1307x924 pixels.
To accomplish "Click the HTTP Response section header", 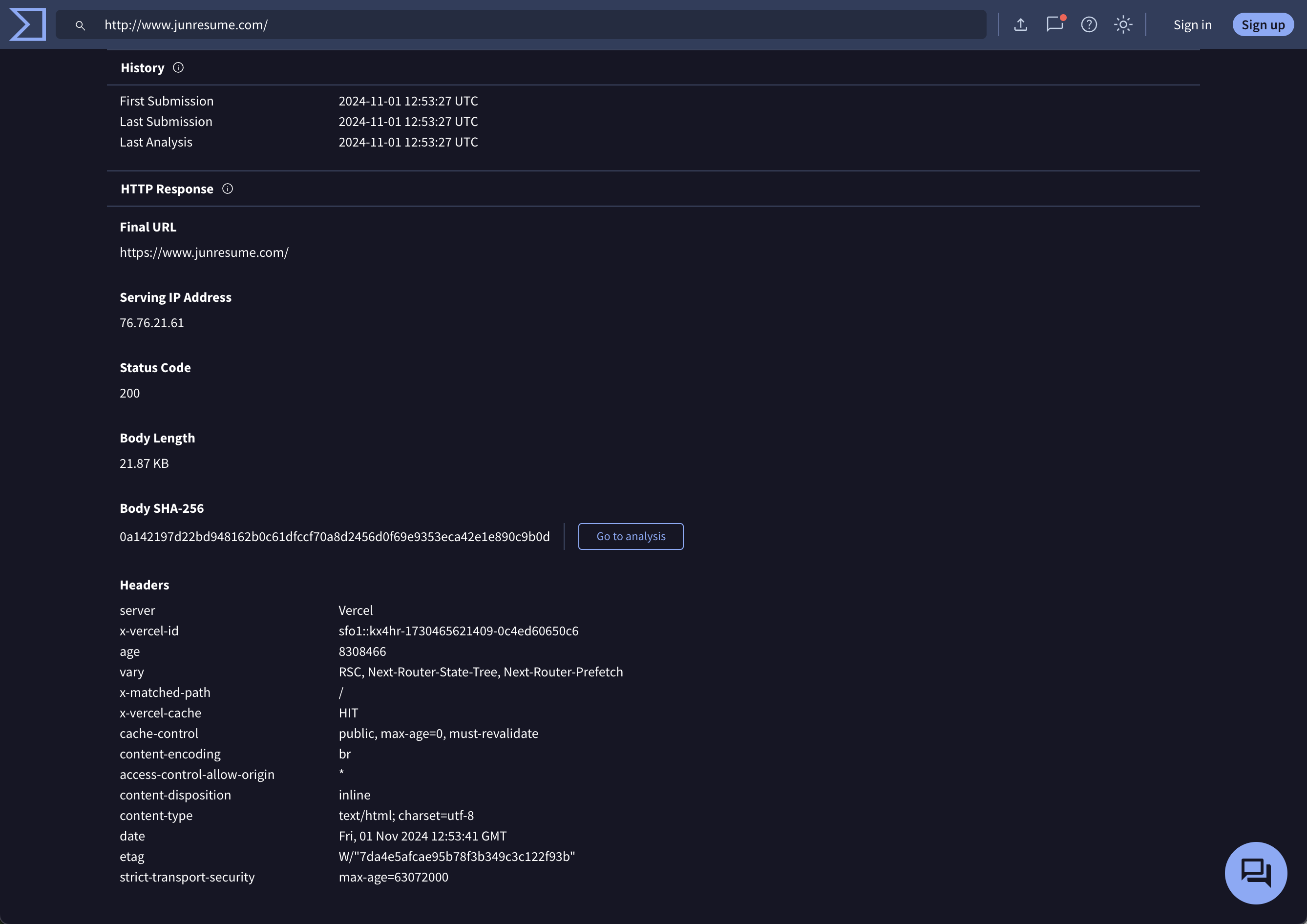I will [167, 189].
